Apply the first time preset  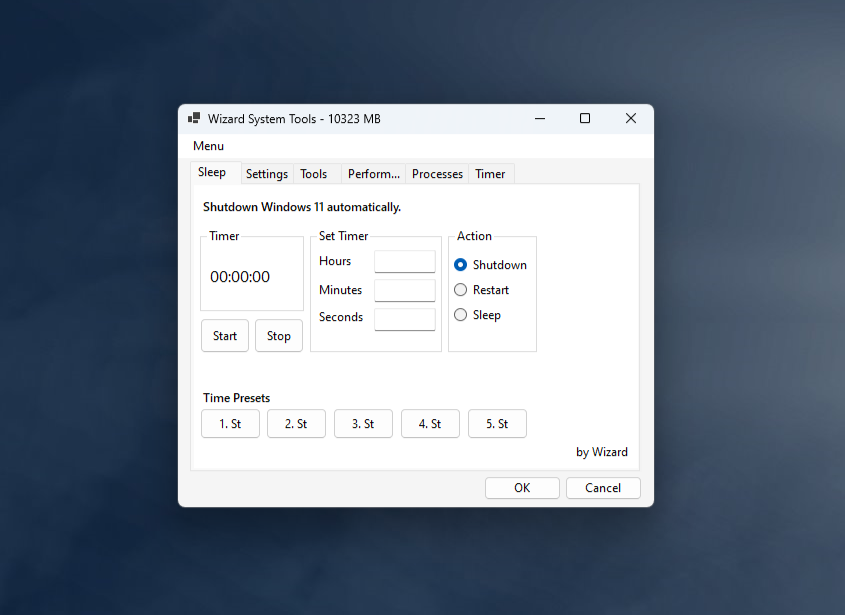coord(230,423)
